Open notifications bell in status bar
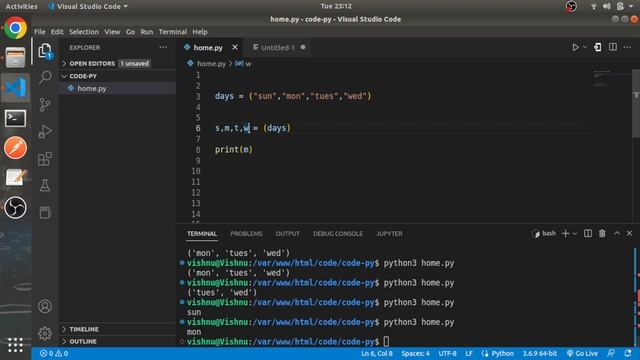Viewport: 640px width, 360px height. click(x=628, y=353)
